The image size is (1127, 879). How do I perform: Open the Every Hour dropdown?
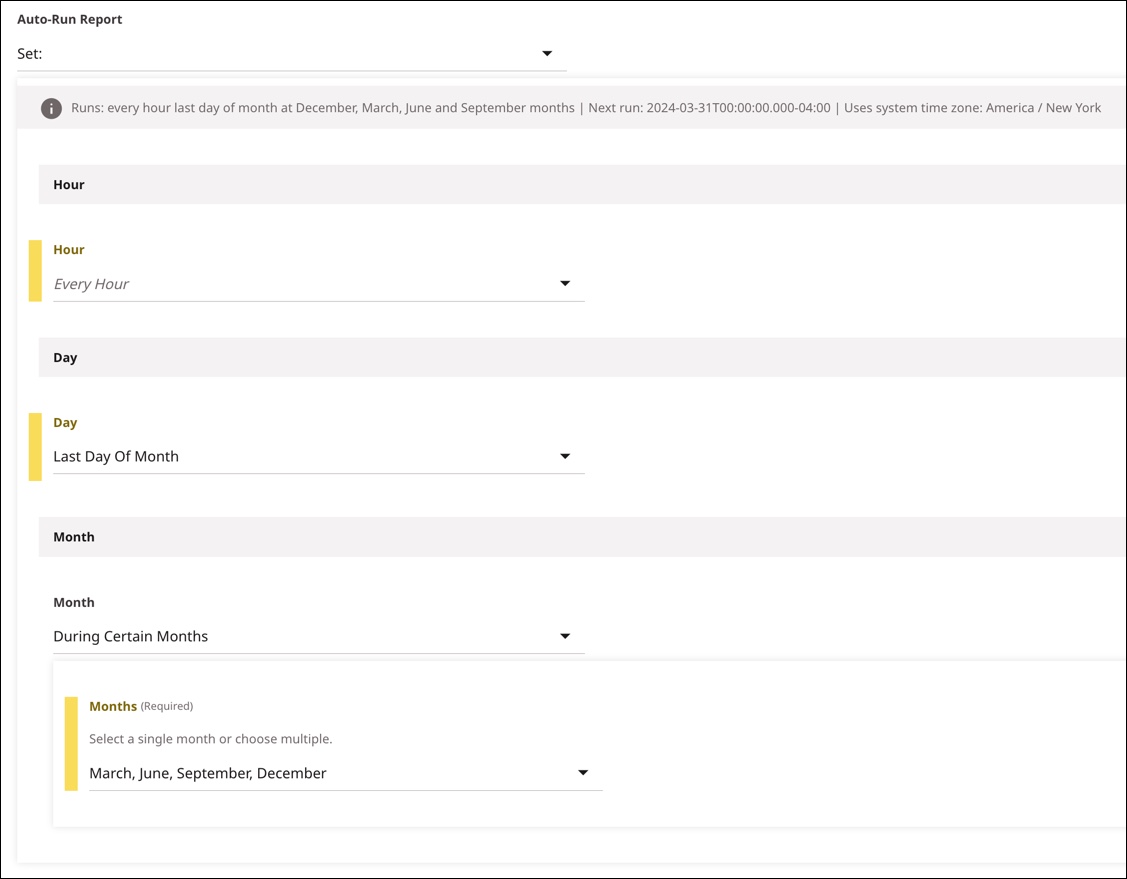click(x=318, y=284)
